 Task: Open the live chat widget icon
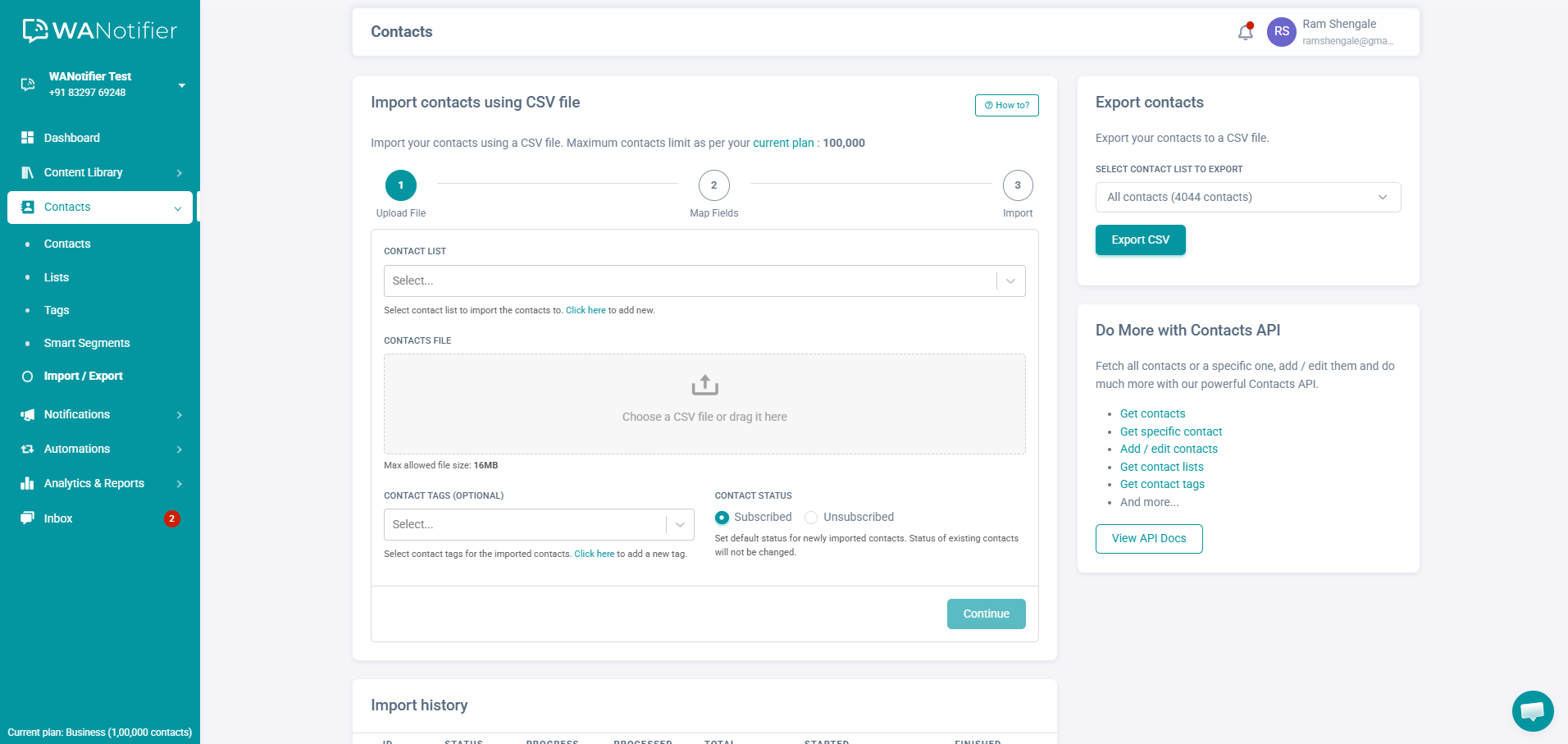1532,710
